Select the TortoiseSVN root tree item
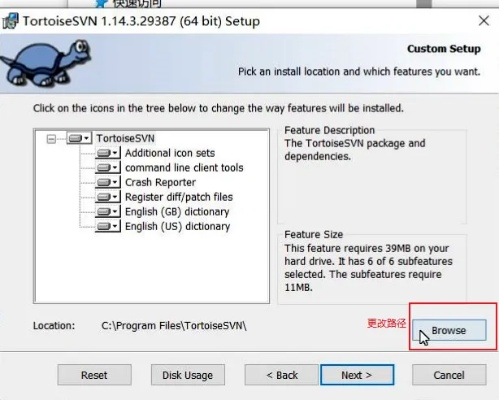Viewport: 499px width, 400px height. (x=125, y=138)
